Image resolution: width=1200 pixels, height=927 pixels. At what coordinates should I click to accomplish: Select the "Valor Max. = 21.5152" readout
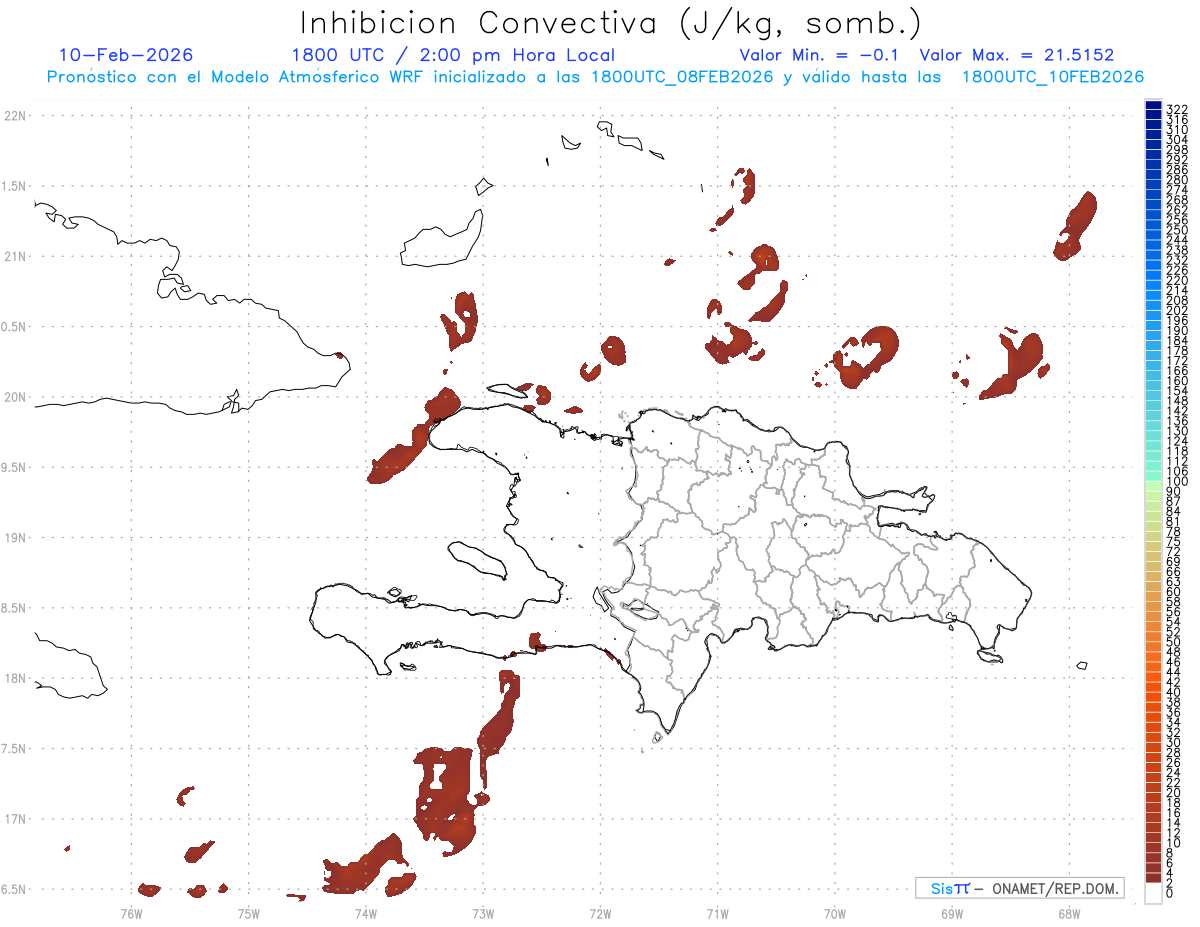(1016, 55)
